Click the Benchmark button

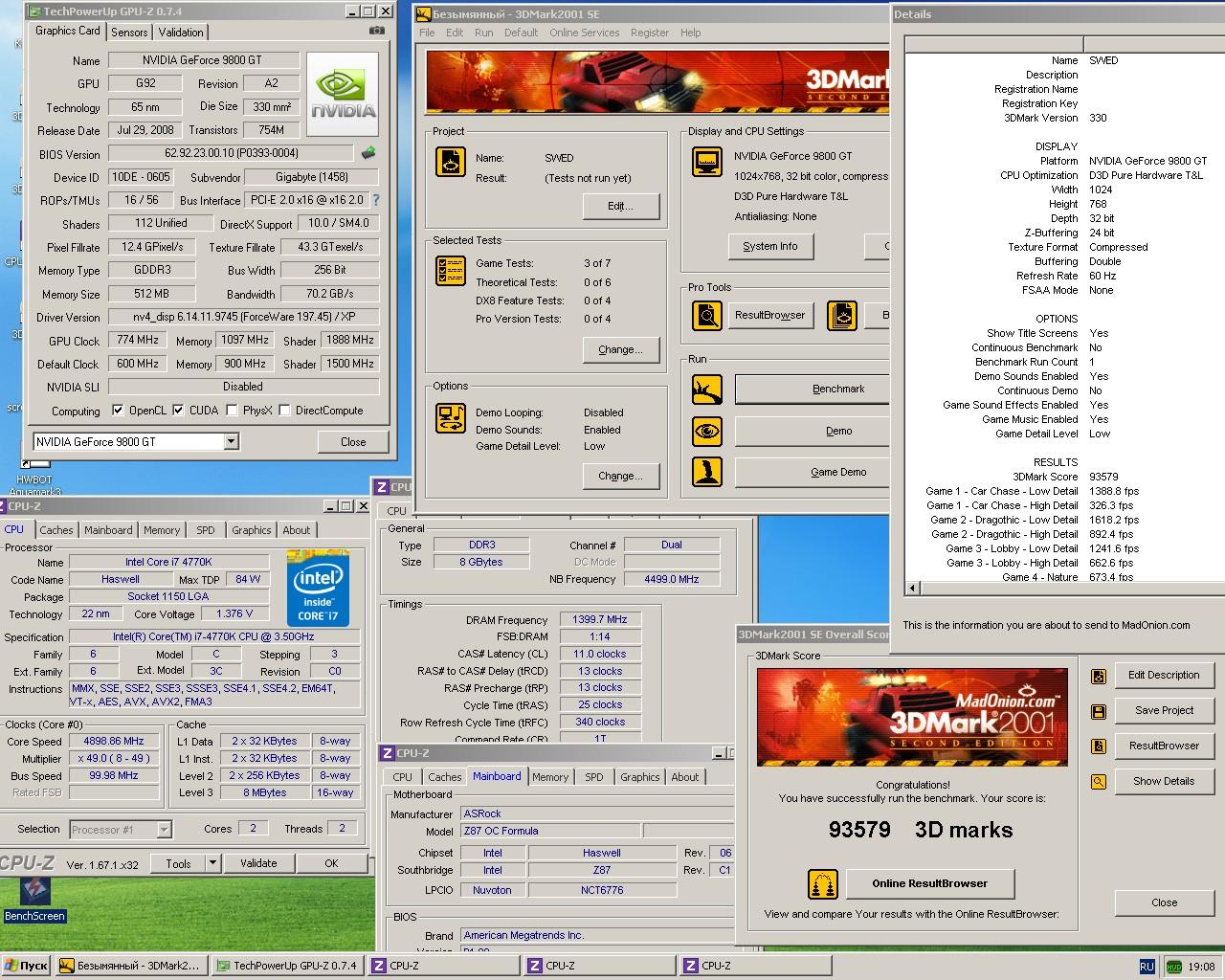click(x=814, y=390)
